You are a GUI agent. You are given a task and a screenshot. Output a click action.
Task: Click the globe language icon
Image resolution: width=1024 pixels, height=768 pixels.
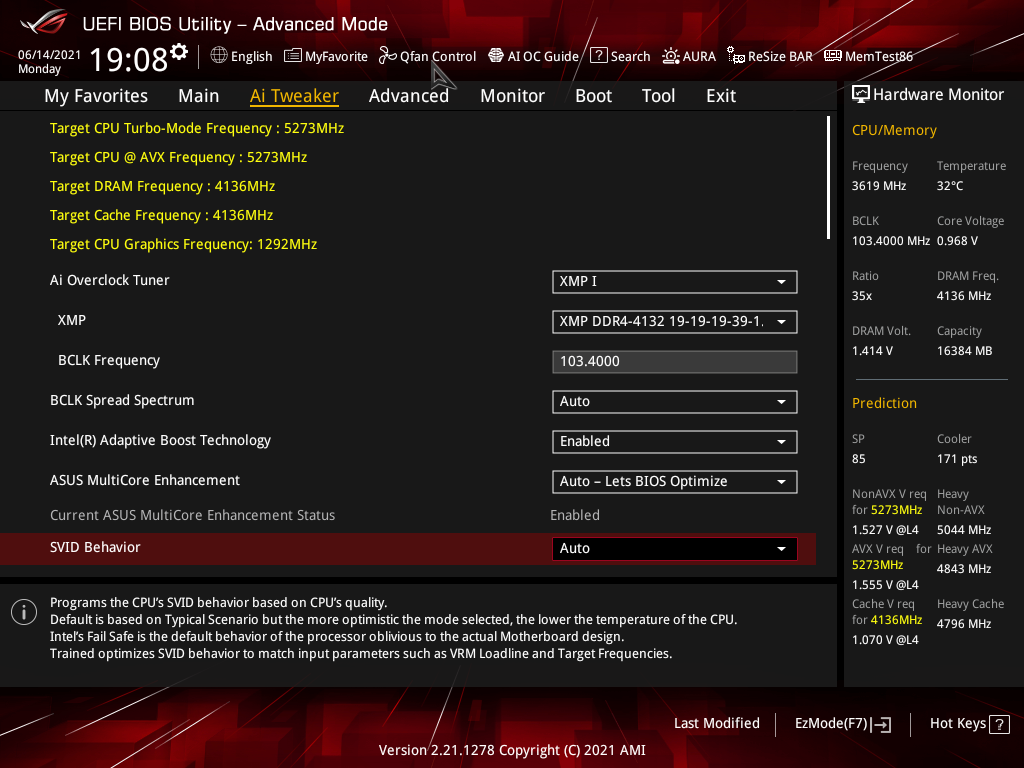pos(219,56)
